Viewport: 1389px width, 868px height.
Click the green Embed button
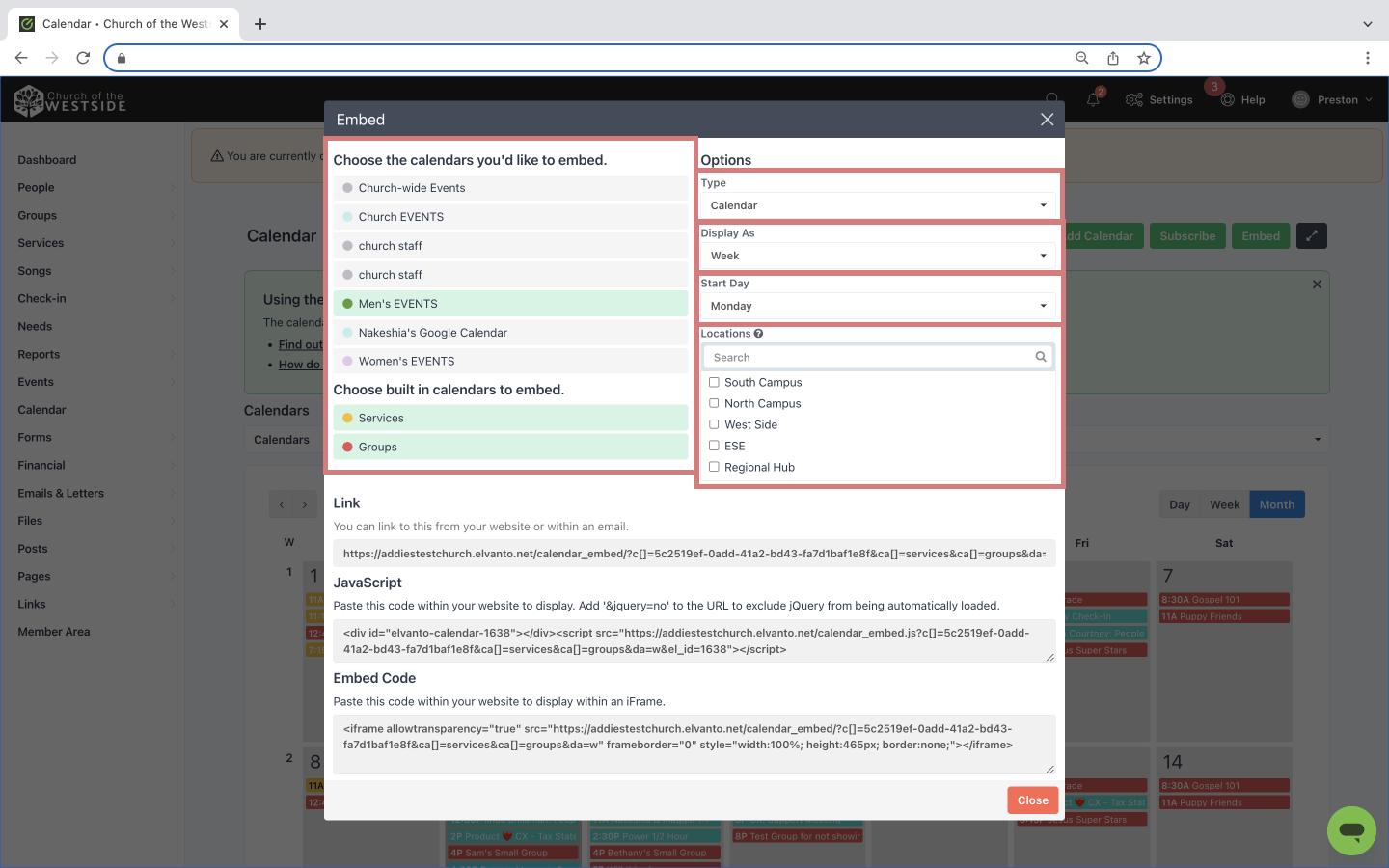1261,236
